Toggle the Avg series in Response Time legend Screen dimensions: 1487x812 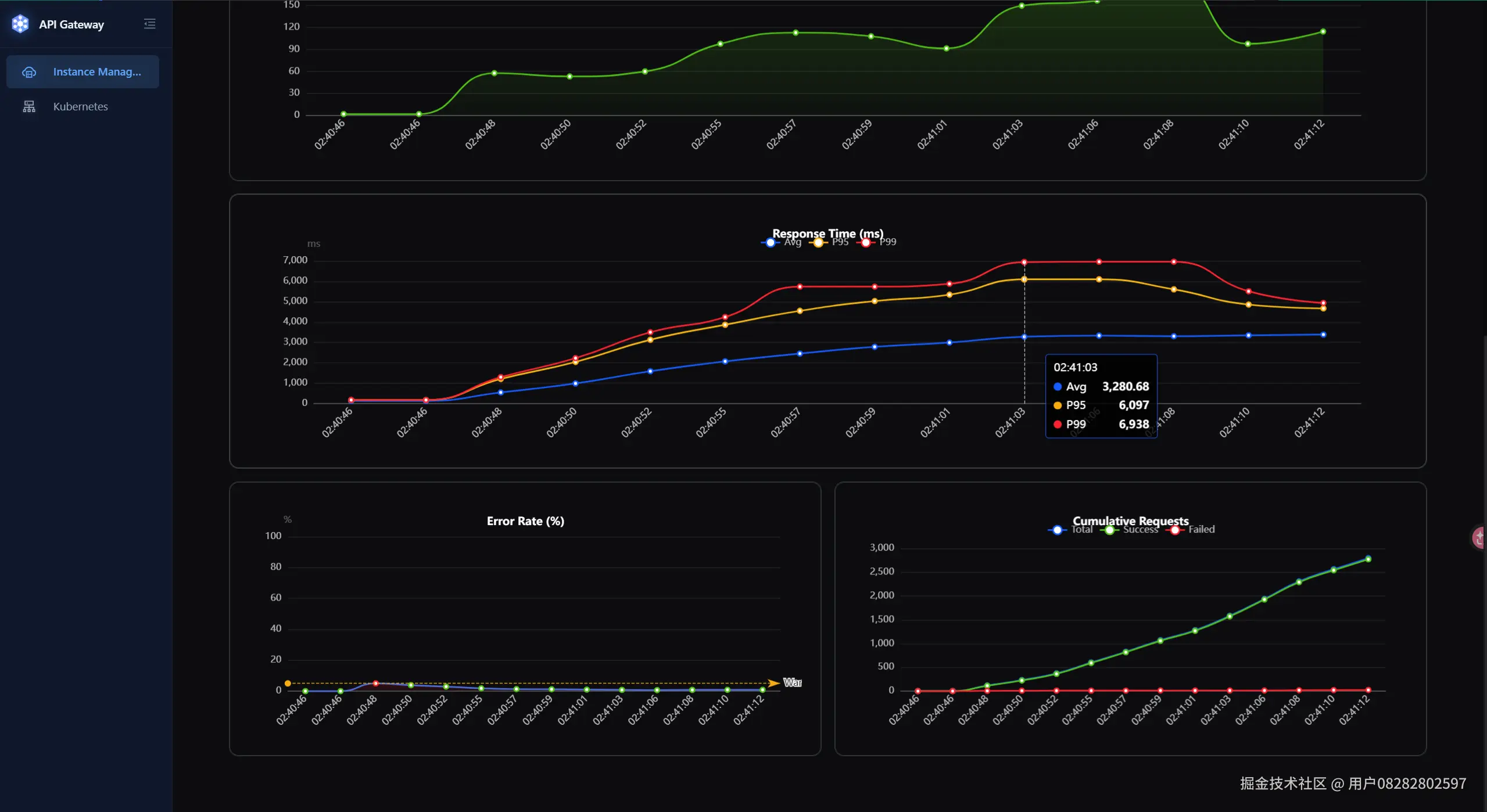[781, 242]
